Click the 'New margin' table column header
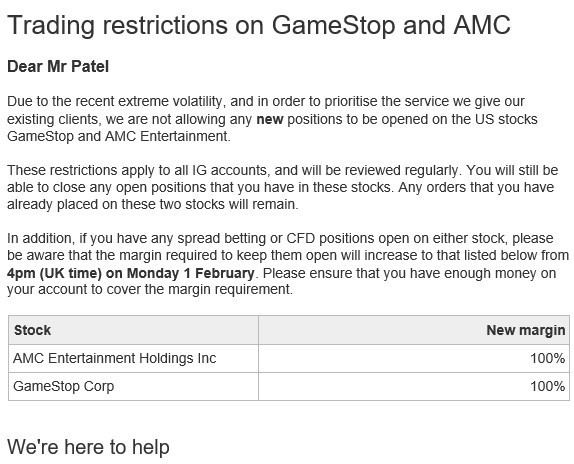Image resolution: width=574 pixels, height=464 pixels. (526, 330)
